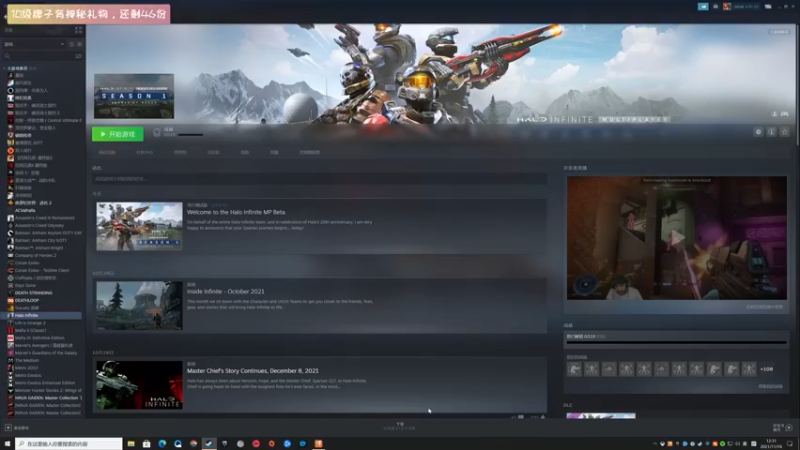Select Assassin's Creed III Remastered in library

44,218
